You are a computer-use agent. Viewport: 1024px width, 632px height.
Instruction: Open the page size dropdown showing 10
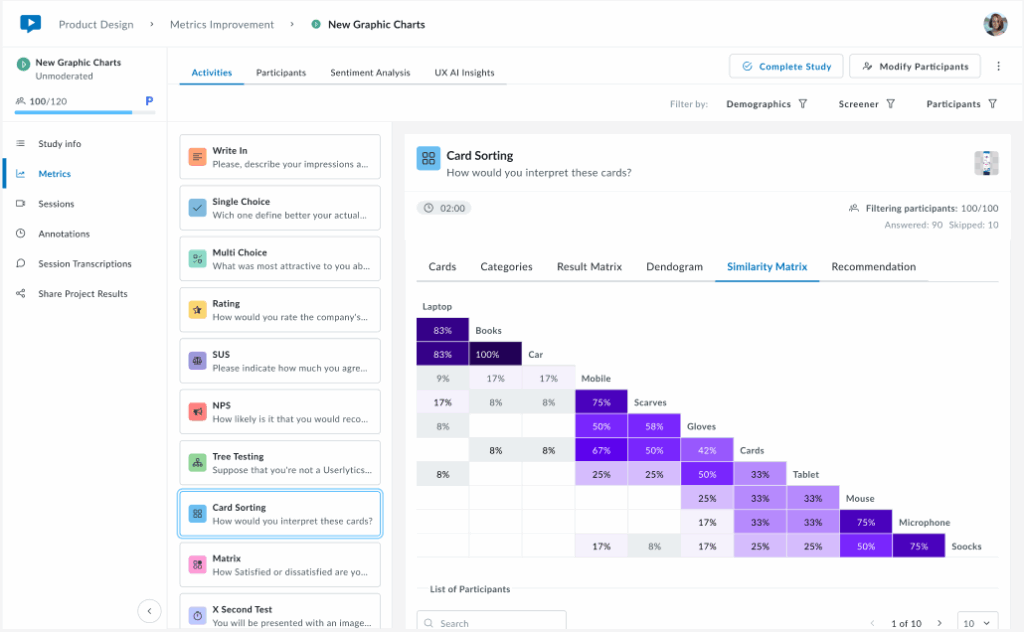tap(977, 621)
